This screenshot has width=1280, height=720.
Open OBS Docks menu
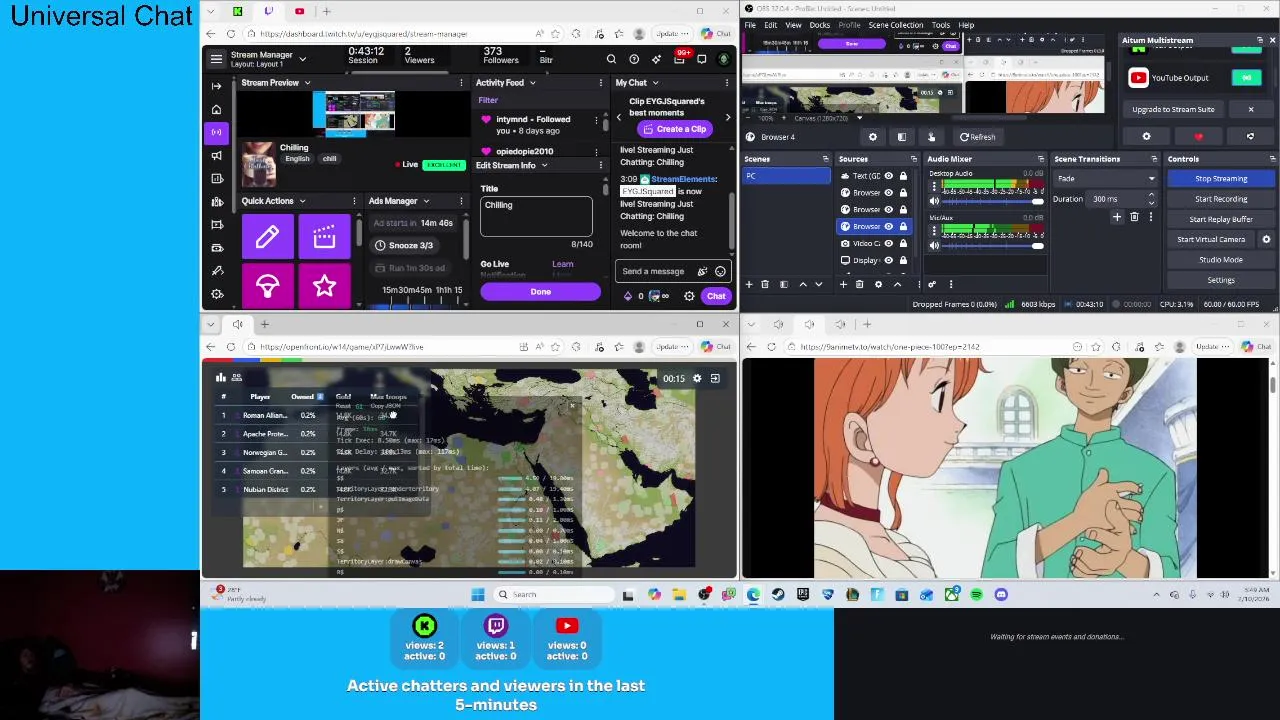coord(820,25)
